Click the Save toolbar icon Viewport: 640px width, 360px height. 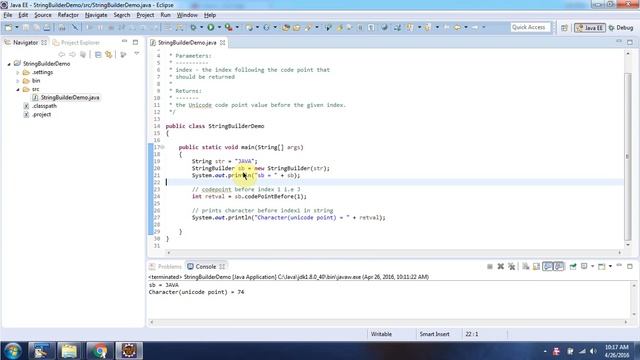pos(26,27)
